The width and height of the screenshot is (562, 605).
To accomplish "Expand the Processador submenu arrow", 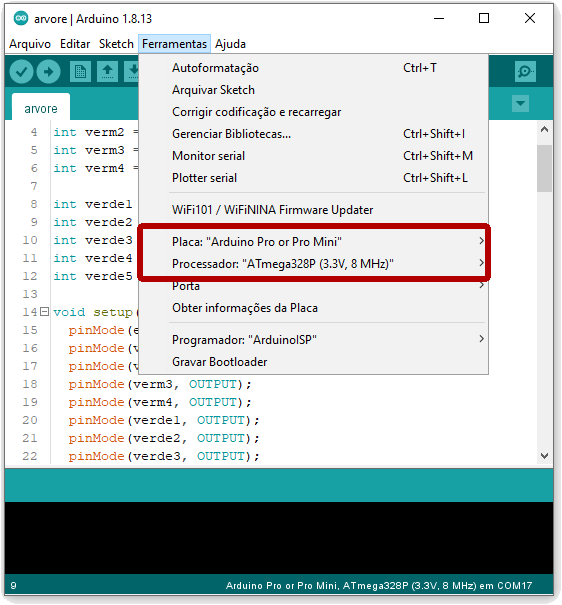I will click(x=481, y=263).
